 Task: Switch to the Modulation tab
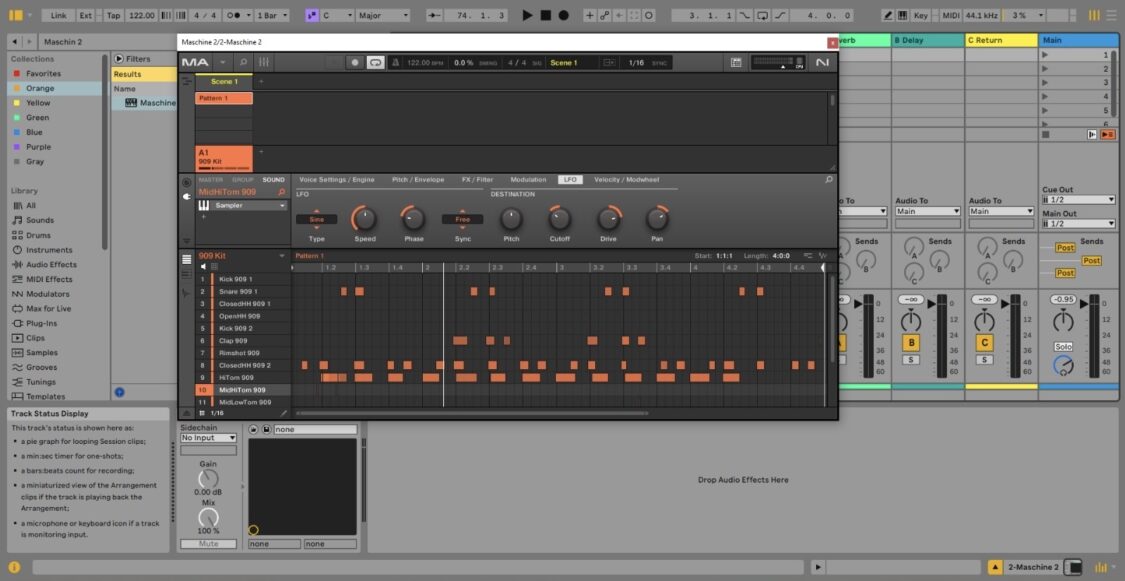click(527, 180)
